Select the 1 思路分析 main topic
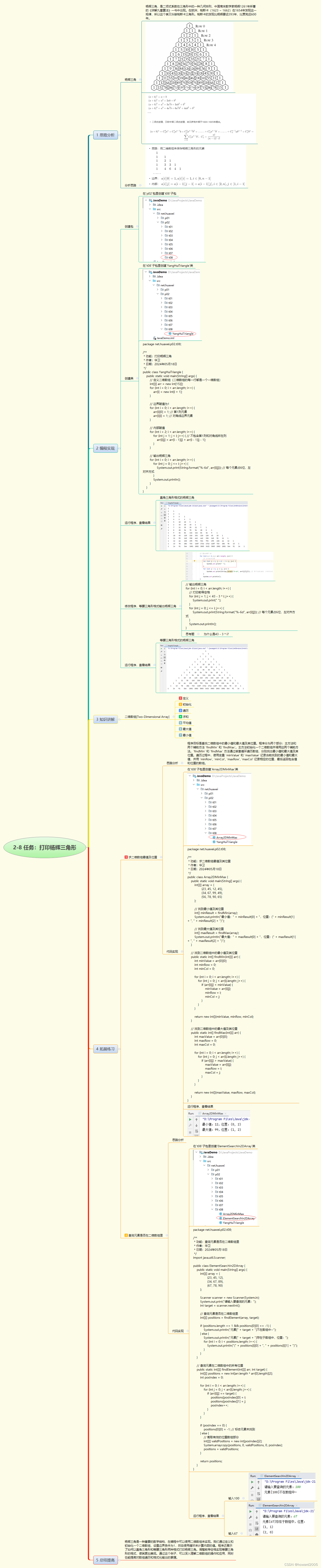Viewport: 321px width, 1568px height. pos(106,135)
